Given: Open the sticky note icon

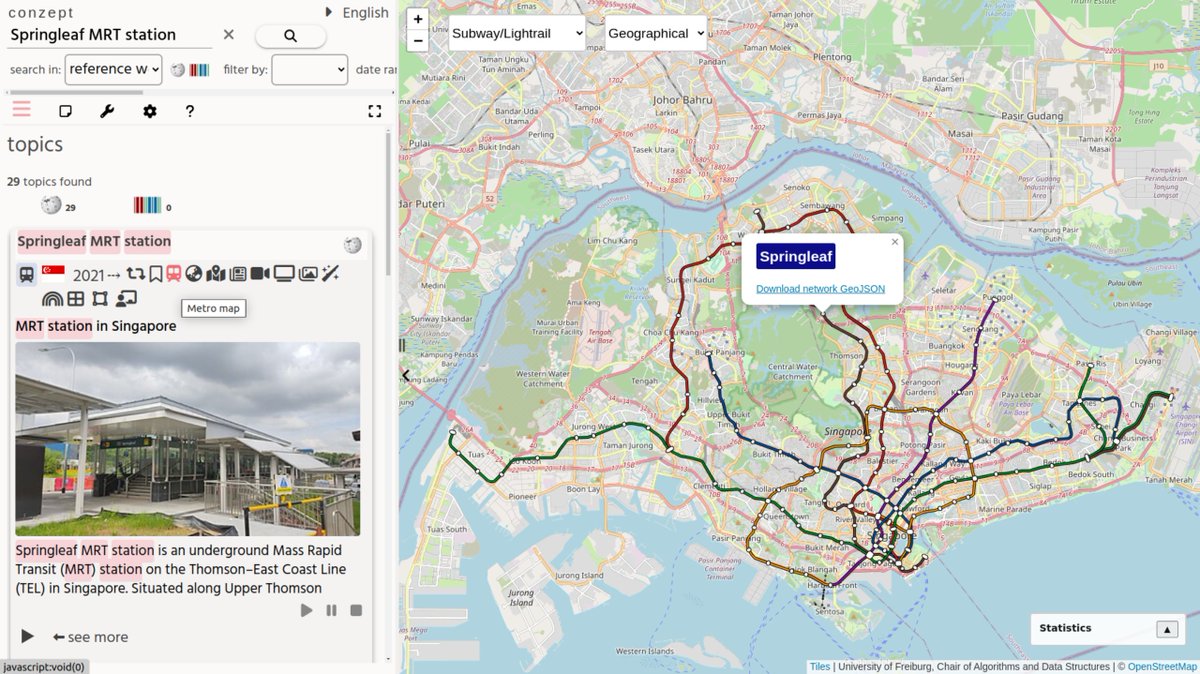Looking at the screenshot, I should [x=65, y=111].
